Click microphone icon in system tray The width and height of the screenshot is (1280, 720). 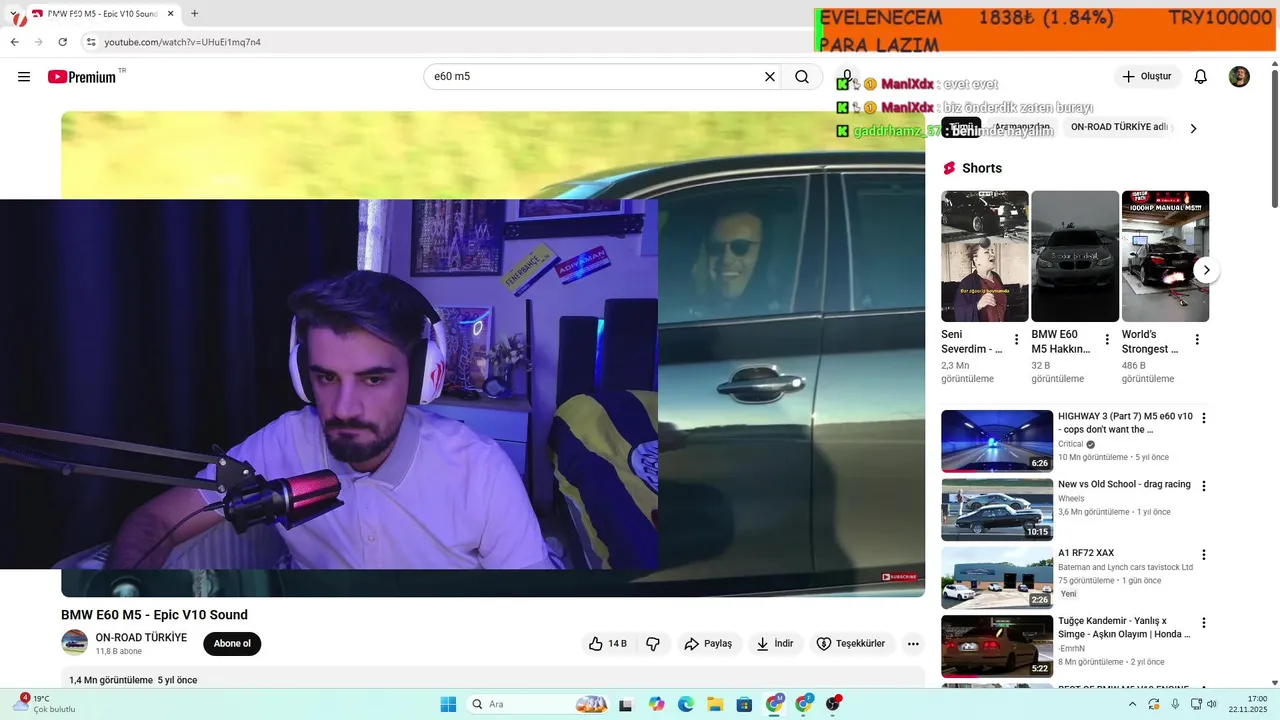tap(1175, 704)
